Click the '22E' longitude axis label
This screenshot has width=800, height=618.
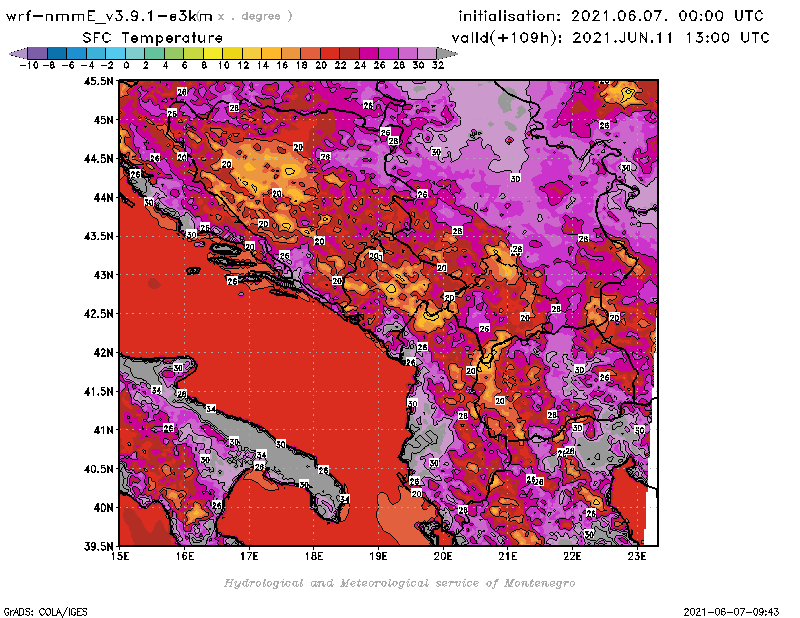[572, 556]
